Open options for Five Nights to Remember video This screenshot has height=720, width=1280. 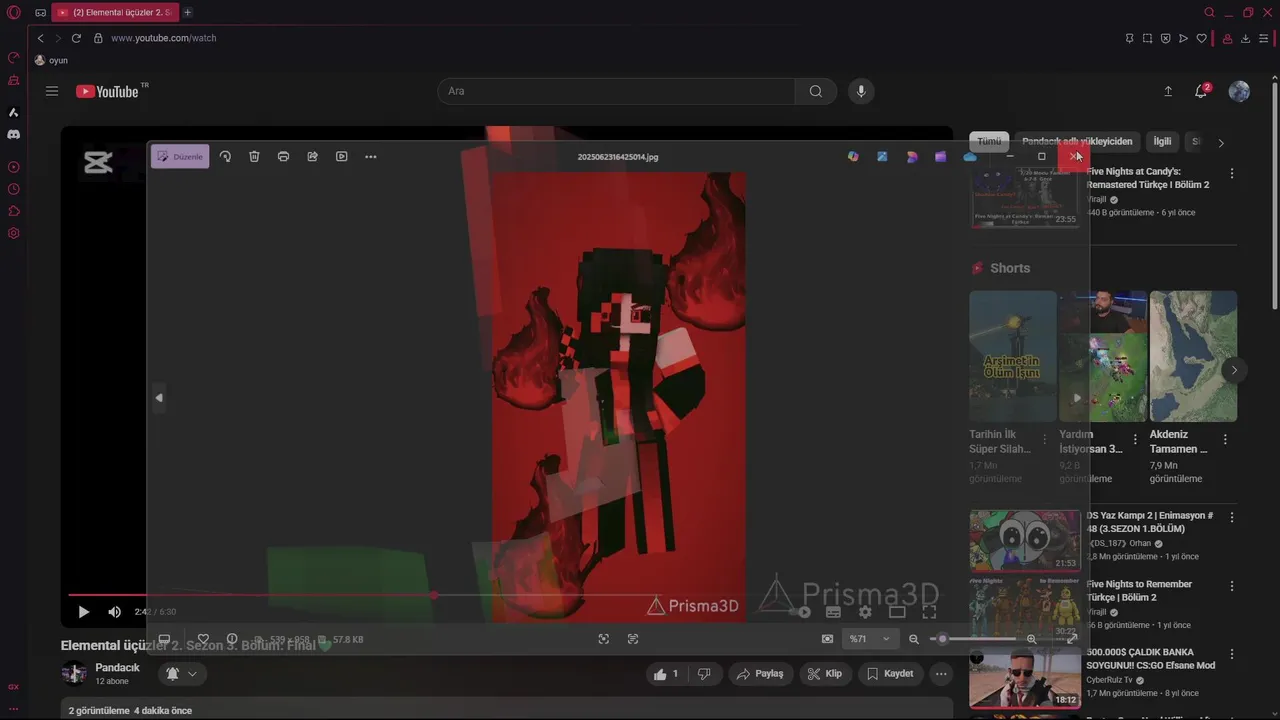tap(1232, 586)
